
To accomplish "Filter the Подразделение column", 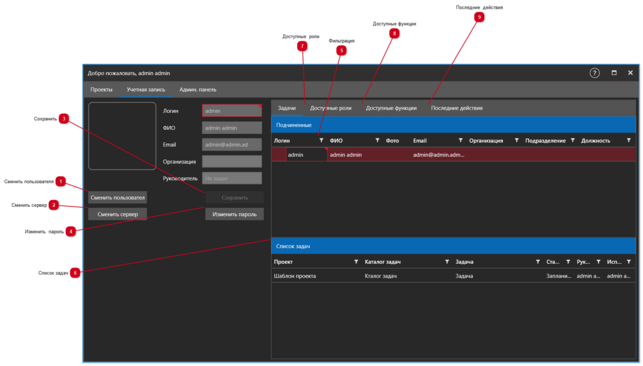I will pos(573,140).
